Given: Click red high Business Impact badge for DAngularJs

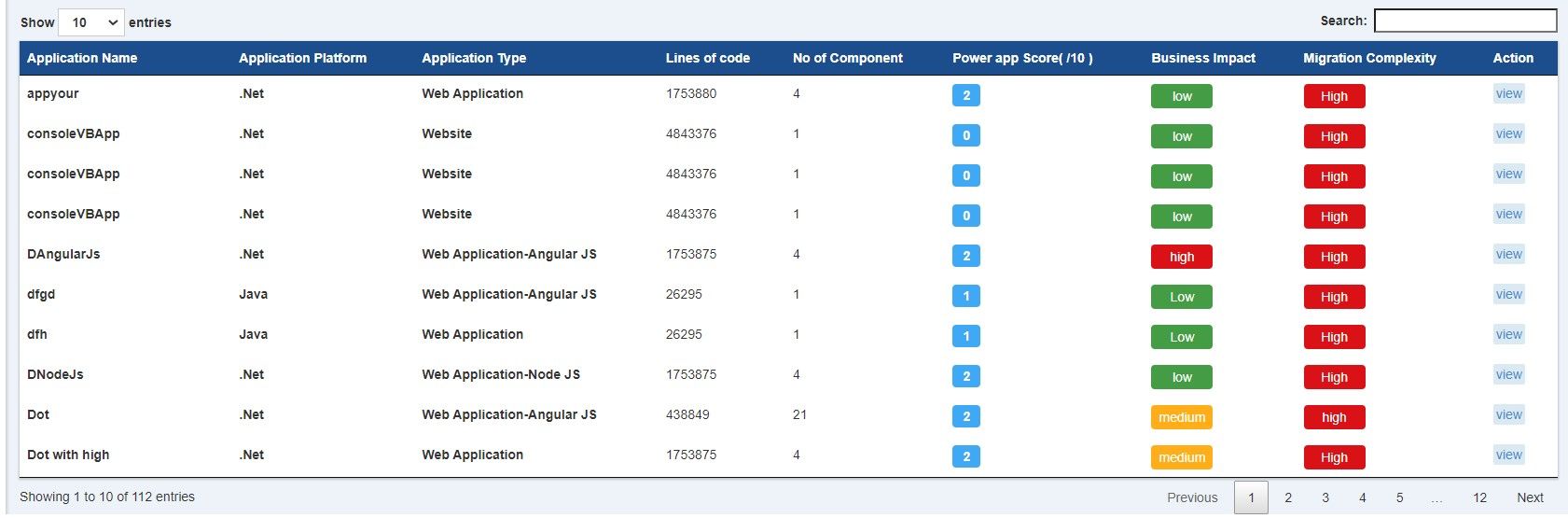Looking at the screenshot, I should 1182,257.
